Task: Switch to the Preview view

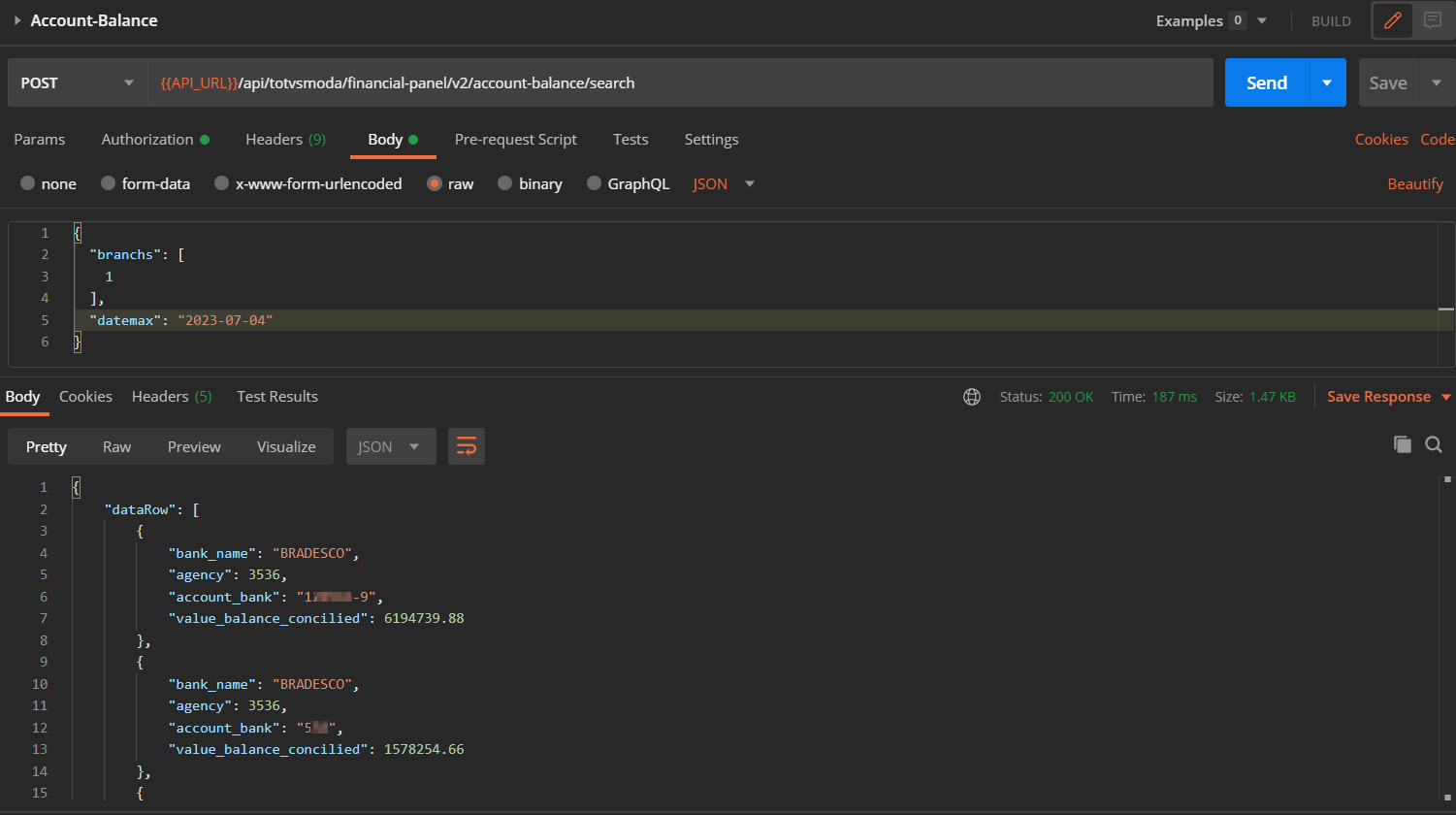Action: coord(194,446)
